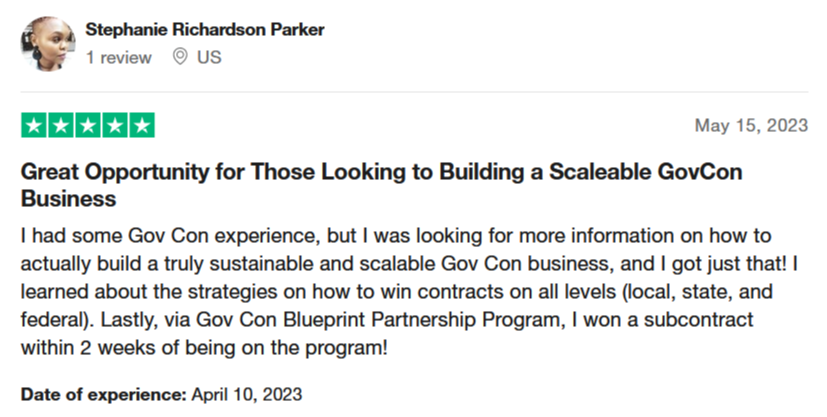The height and width of the screenshot is (417, 827).
Task: Click the review text starting "I had some Gov Con"
Action: [x=409, y=291]
